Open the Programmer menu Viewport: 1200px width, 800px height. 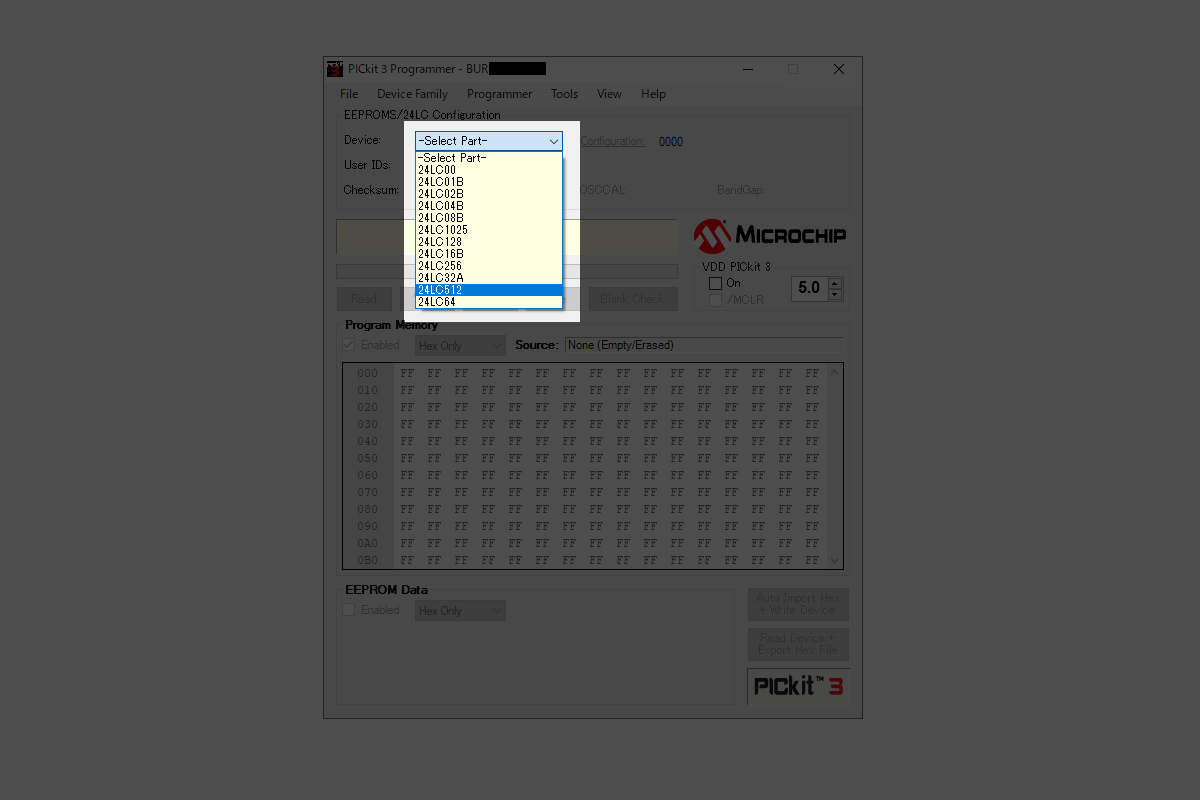point(499,94)
